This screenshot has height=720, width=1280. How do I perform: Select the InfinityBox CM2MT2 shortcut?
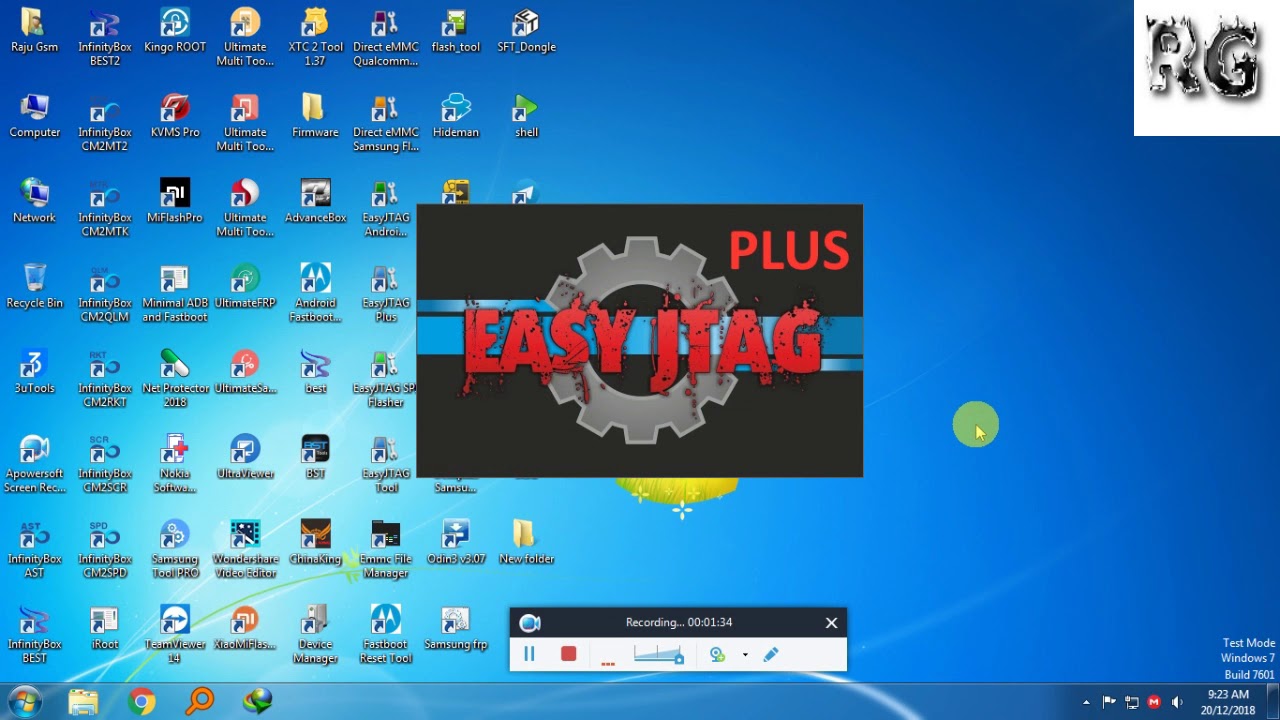(x=105, y=123)
